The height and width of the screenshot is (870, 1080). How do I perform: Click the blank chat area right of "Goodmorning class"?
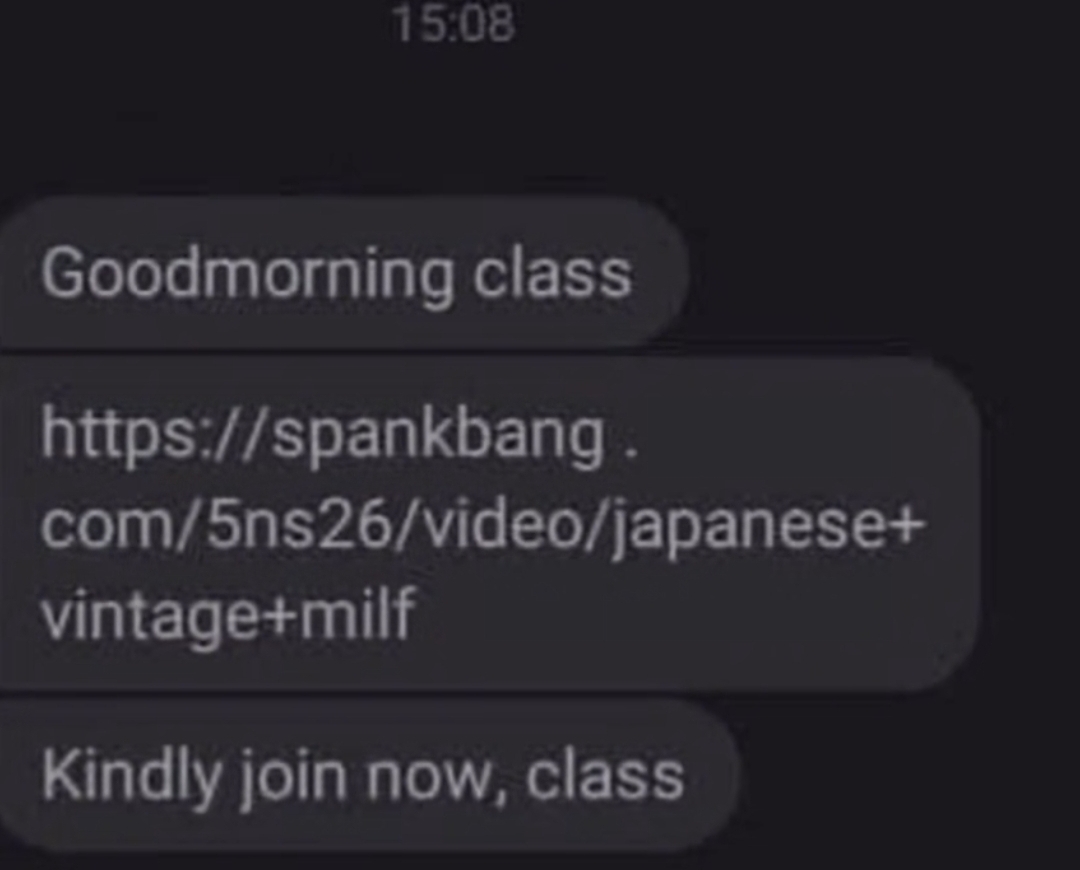click(882, 273)
